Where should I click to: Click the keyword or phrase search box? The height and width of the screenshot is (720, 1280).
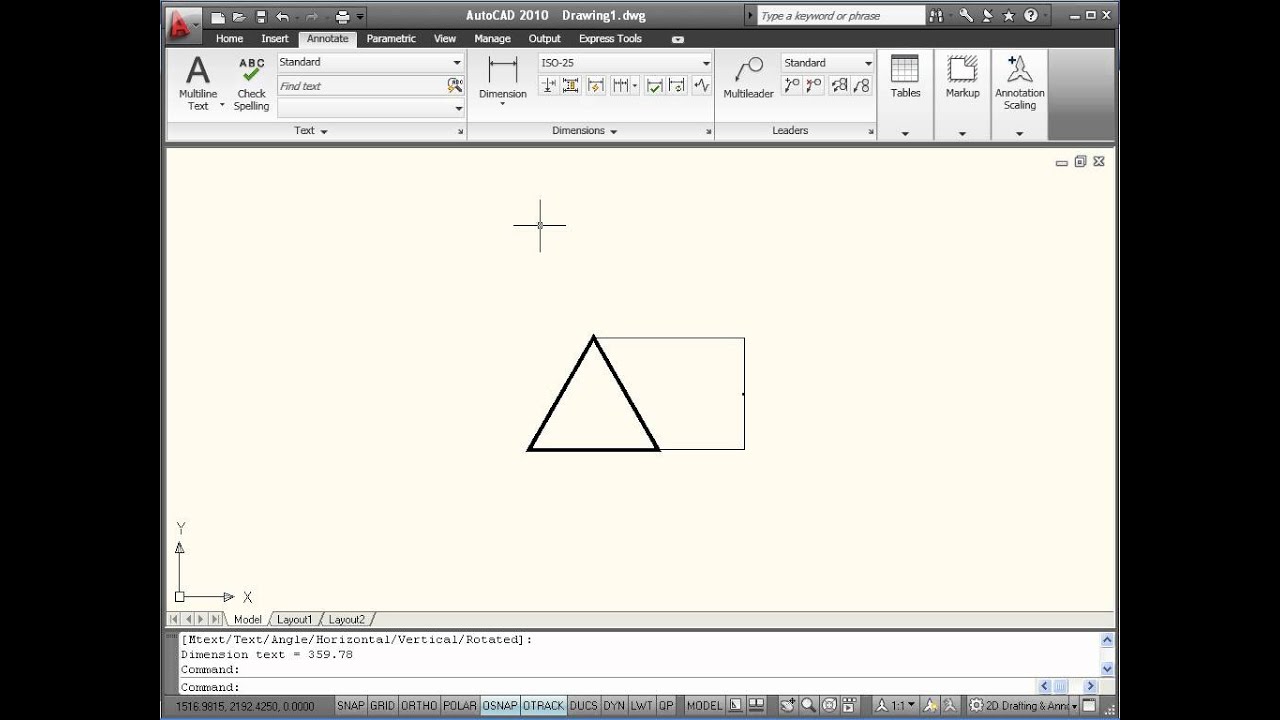(x=840, y=16)
